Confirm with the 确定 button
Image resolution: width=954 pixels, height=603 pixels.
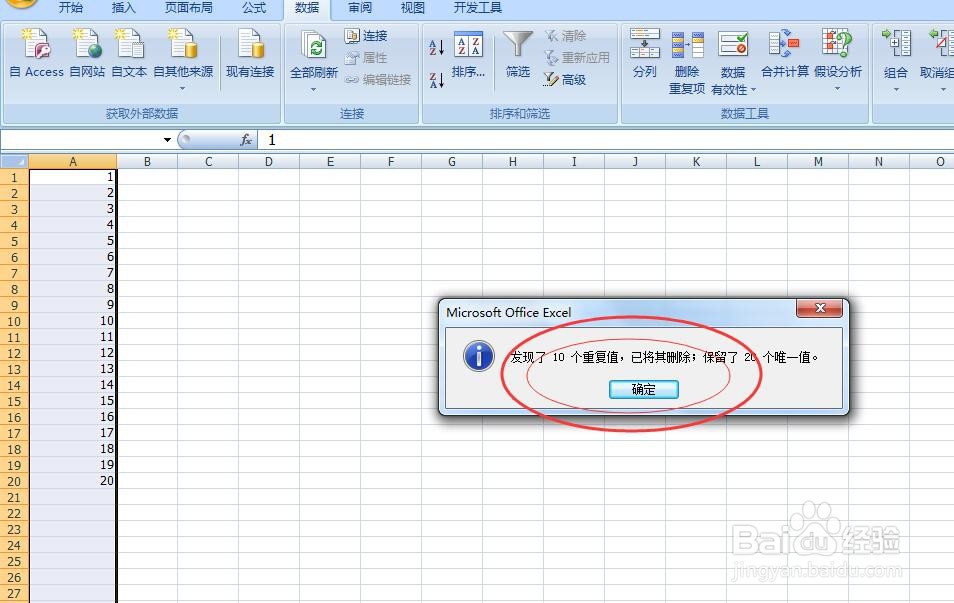click(x=643, y=390)
